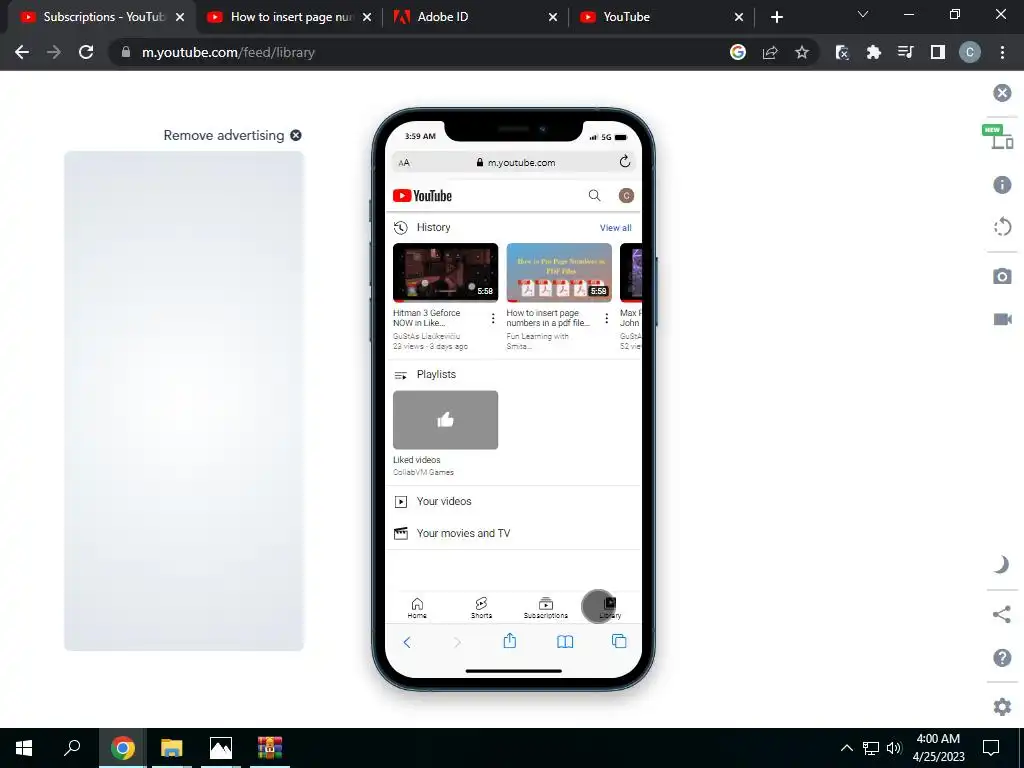This screenshot has height=768, width=1024.
Task: Rotate the simulated phone
Action: [1002, 227]
